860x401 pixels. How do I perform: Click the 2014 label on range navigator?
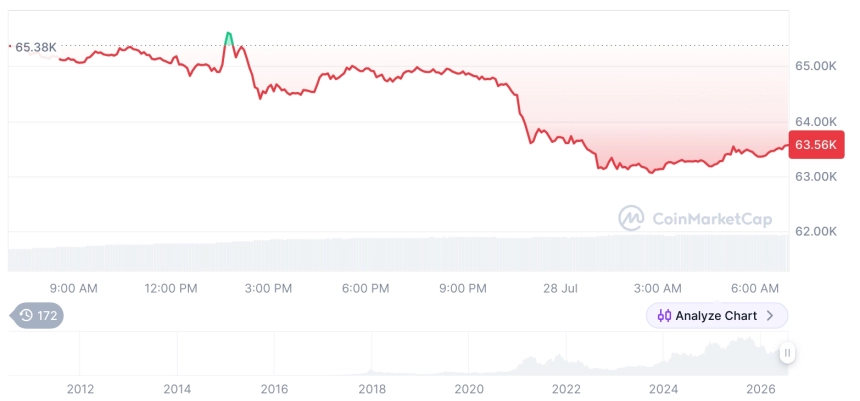coord(177,389)
